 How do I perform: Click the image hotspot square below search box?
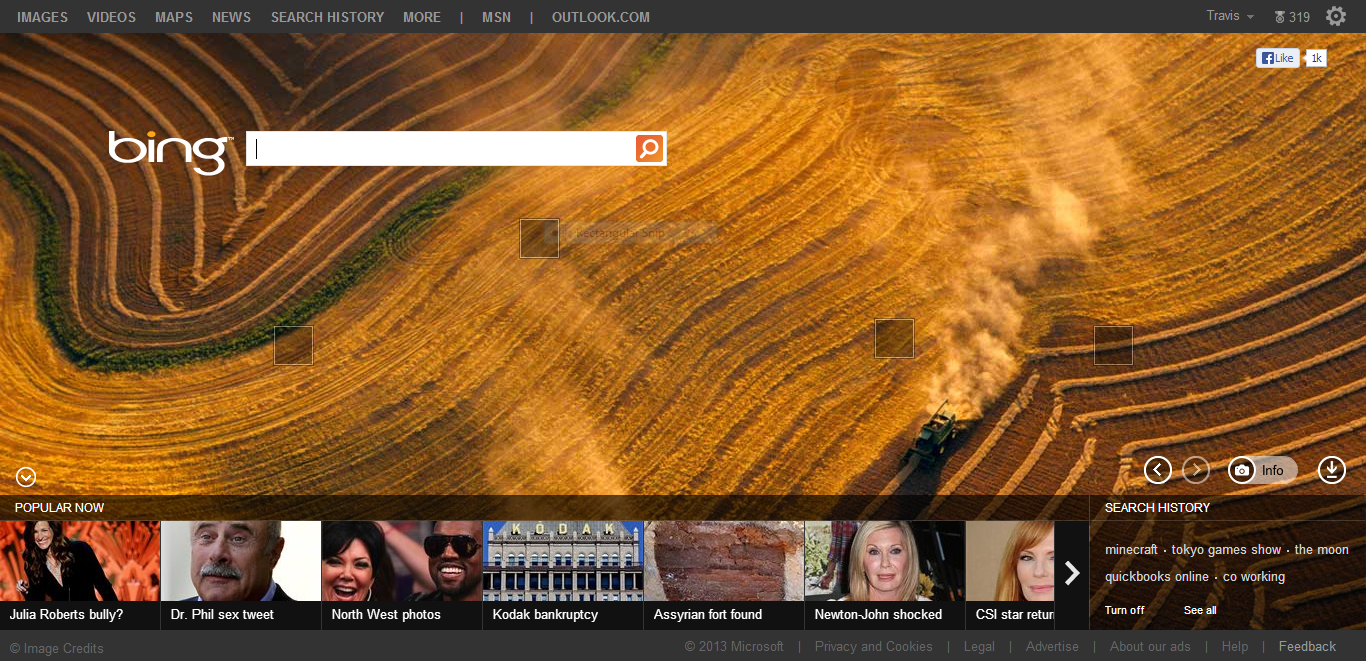(x=539, y=238)
